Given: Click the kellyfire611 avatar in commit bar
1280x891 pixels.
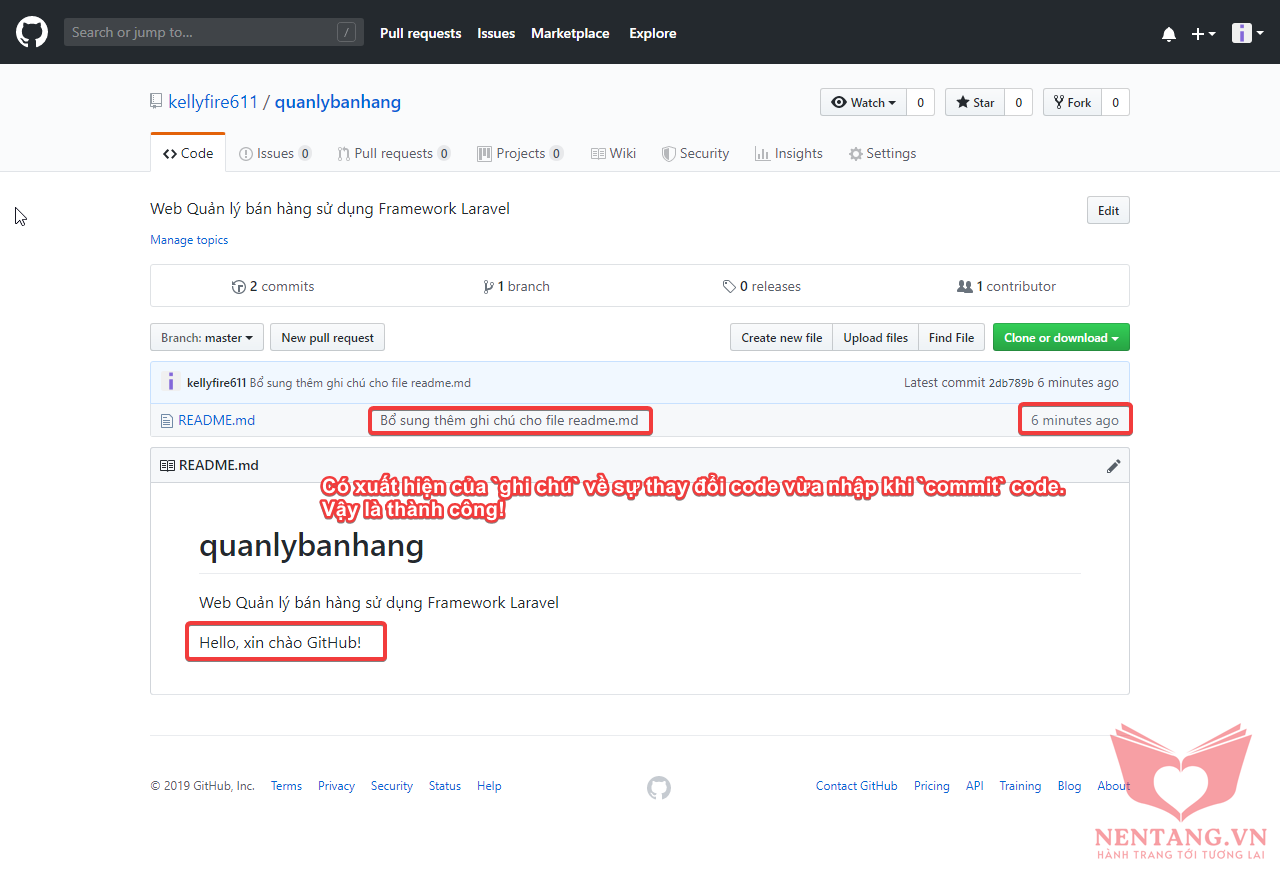Looking at the screenshot, I should point(170,382).
